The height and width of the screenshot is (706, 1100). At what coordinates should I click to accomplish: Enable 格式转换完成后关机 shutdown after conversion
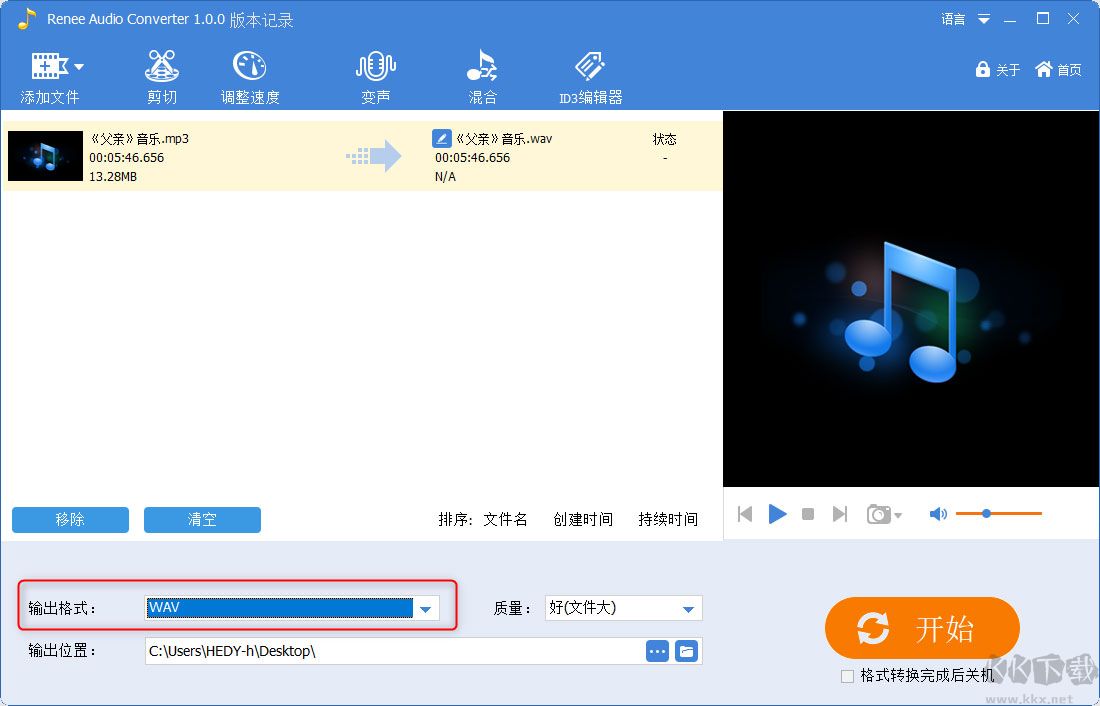(845, 676)
